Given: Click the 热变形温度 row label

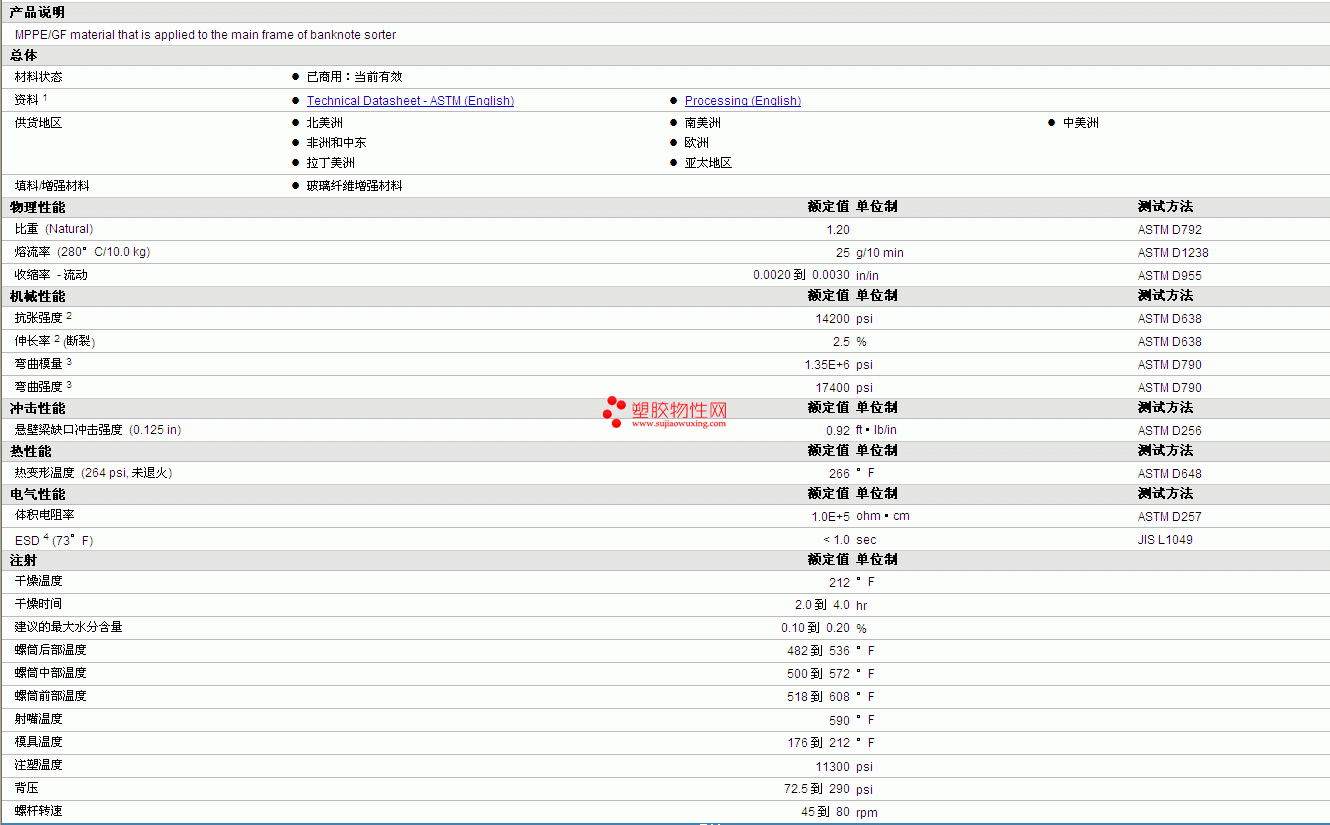Looking at the screenshot, I should tap(94, 473).
